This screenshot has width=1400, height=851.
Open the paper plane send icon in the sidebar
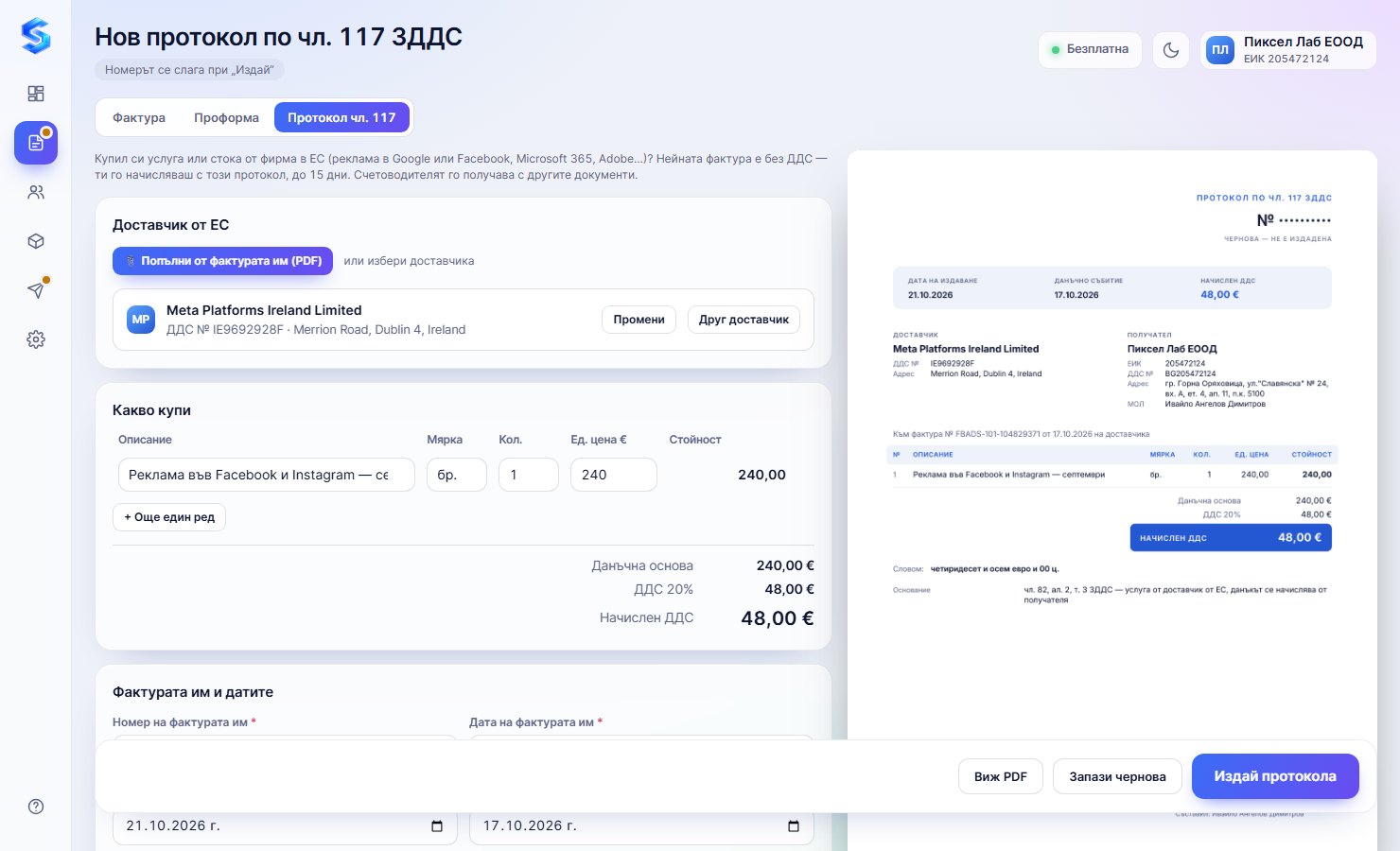(36, 290)
